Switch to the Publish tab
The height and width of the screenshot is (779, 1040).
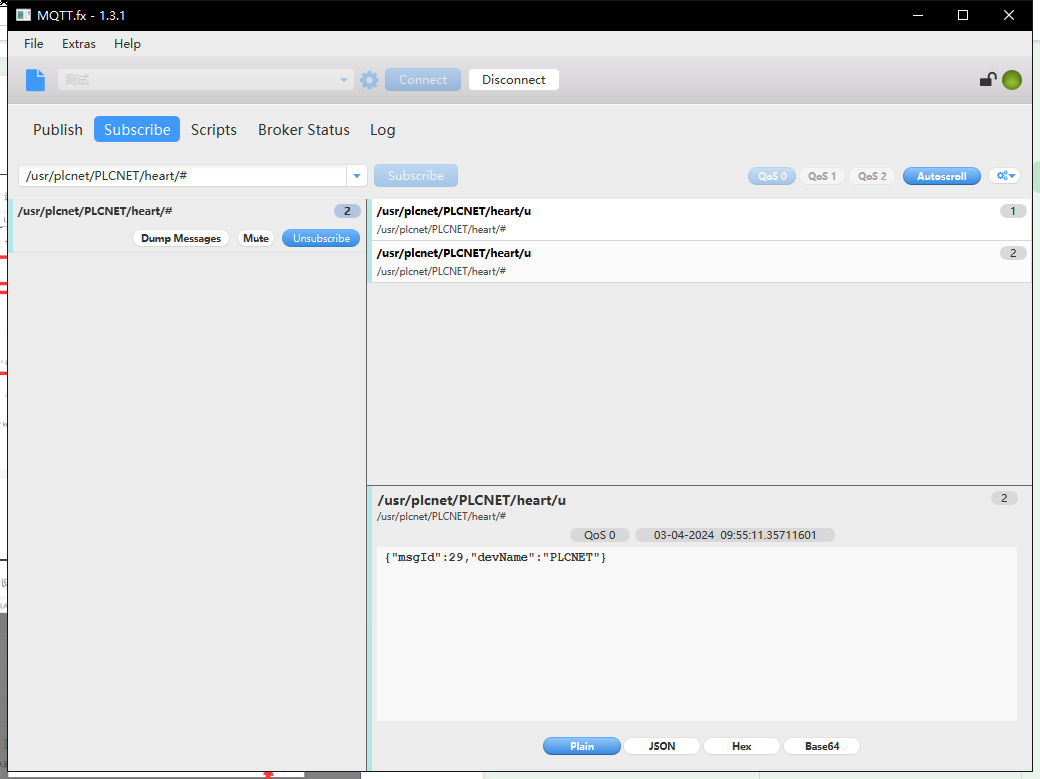tap(58, 130)
